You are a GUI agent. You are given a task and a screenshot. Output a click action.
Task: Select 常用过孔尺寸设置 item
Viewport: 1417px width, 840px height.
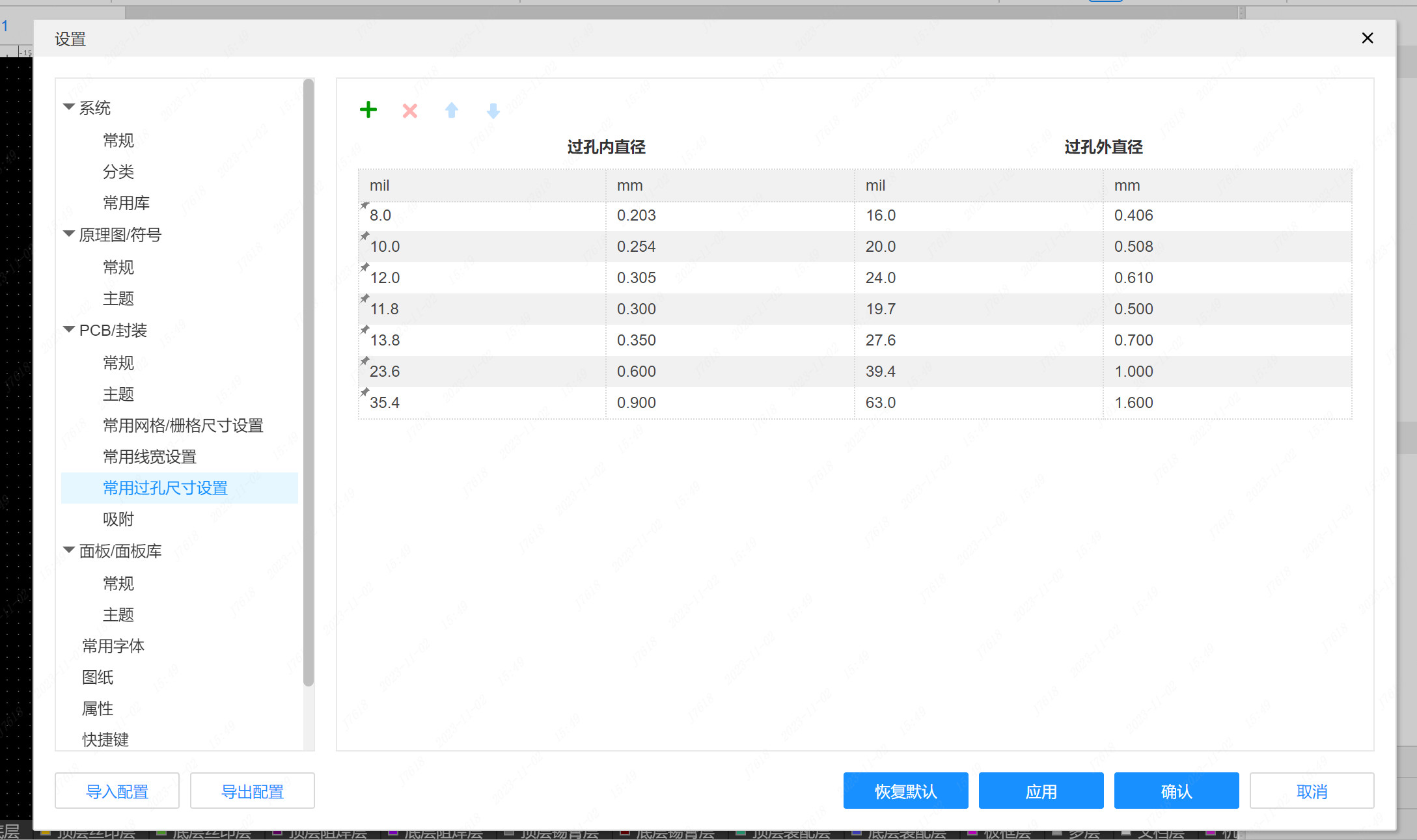(x=179, y=487)
